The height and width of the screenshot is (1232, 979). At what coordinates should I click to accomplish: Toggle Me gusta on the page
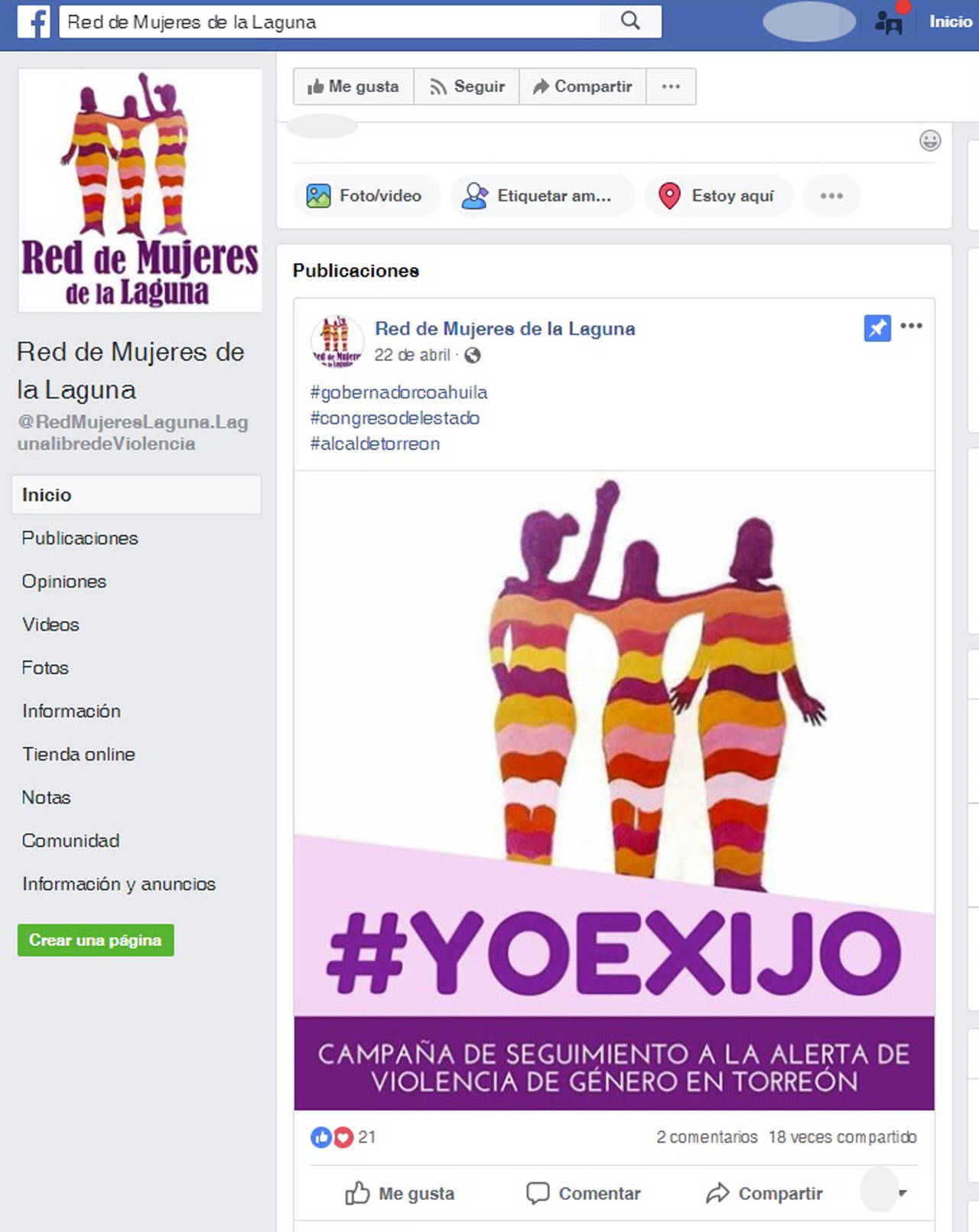[x=353, y=86]
